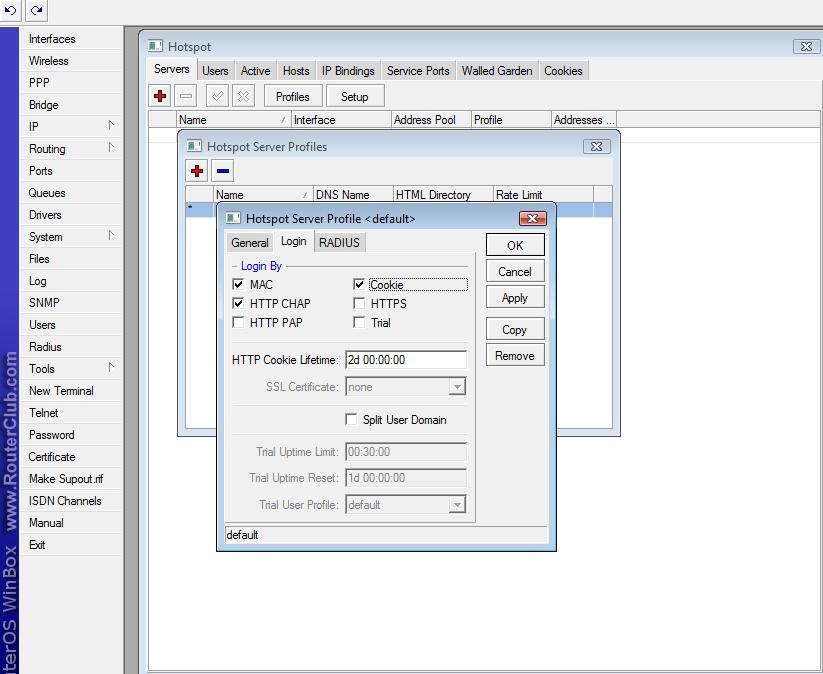Click the Trial Uptime Reset field

(x=406, y=478)
